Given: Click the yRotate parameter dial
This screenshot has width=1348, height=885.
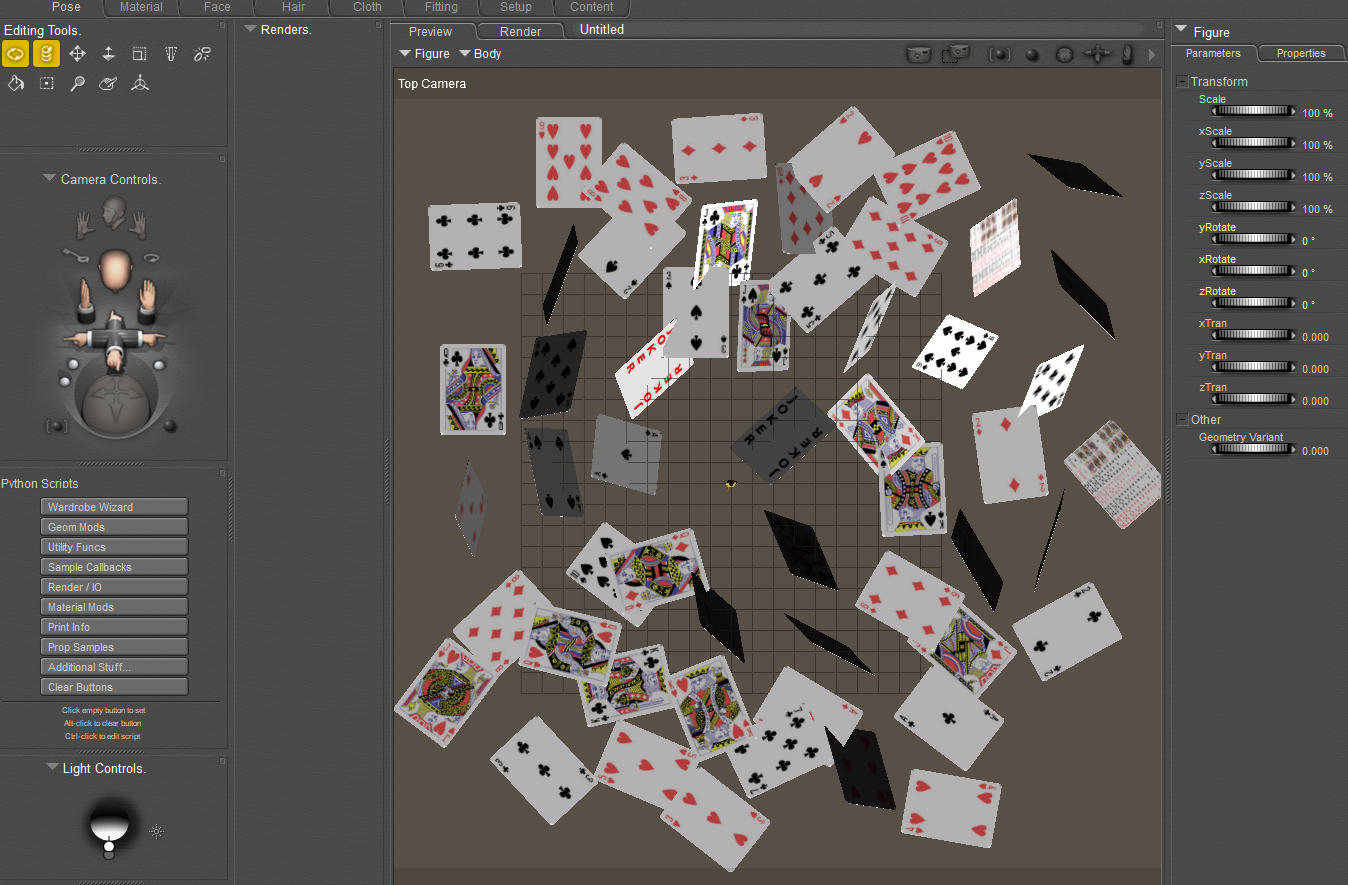Looking at the screenshot, I should [x=1252, y=240].
